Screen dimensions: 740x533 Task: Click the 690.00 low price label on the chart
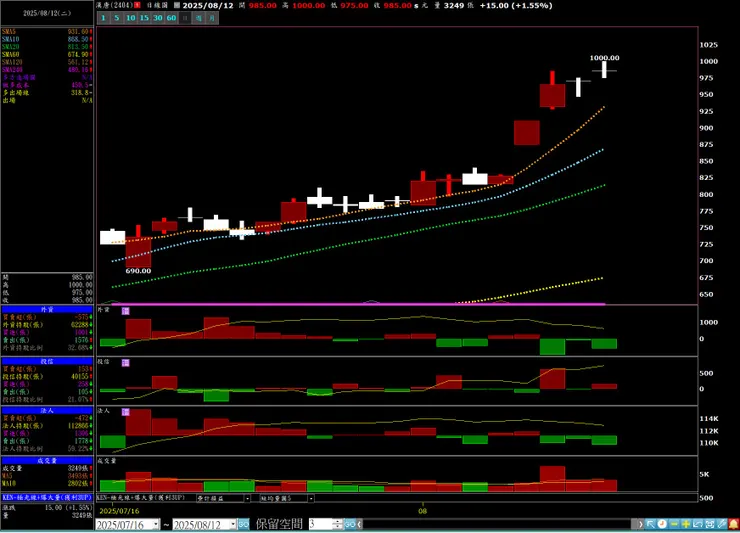click(x=138, y=271)
